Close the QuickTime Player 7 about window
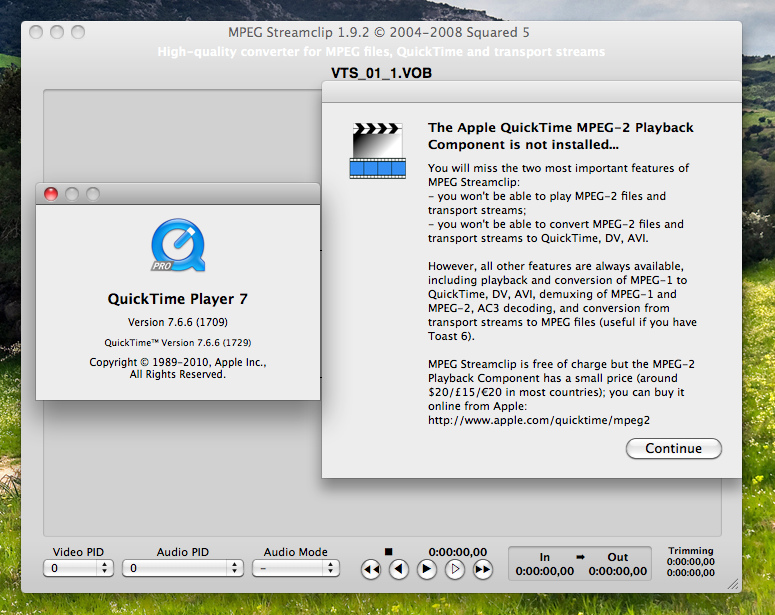The width and height of the screenshot is (775, 615). (x=51, y=194)
